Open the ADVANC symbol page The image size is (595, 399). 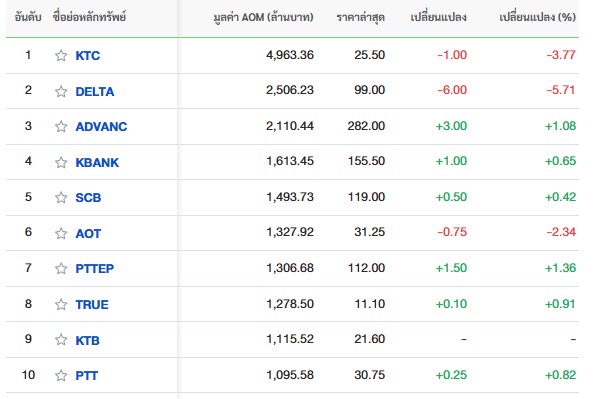pos(101,126)
